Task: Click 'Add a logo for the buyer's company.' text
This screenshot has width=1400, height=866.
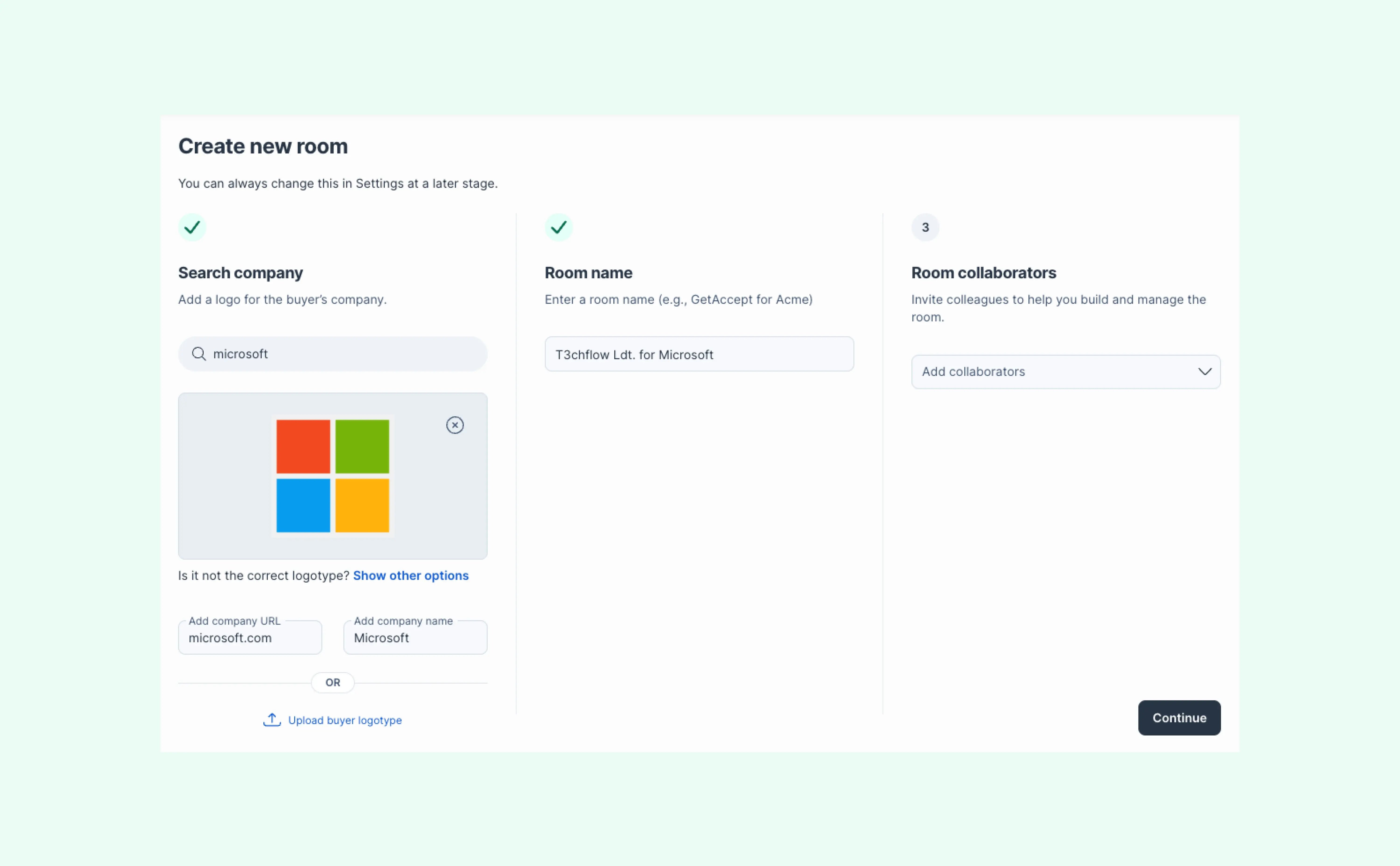Action: click(x=282, y=300)
